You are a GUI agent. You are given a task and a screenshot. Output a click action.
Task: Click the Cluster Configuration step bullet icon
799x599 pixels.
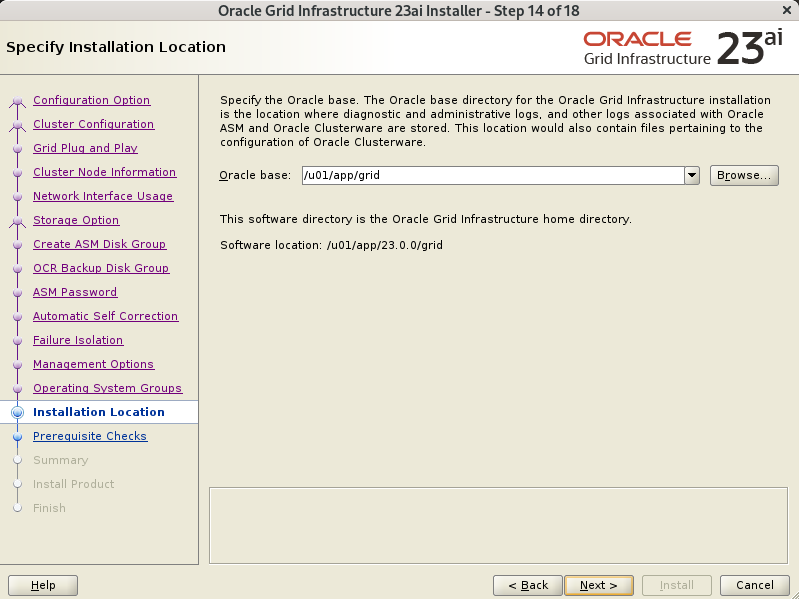(17, 125)
